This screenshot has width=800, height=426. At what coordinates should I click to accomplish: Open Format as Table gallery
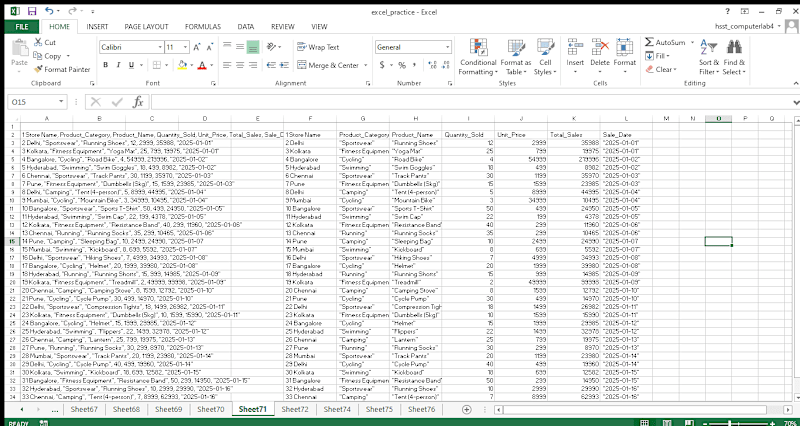[516, 57]
